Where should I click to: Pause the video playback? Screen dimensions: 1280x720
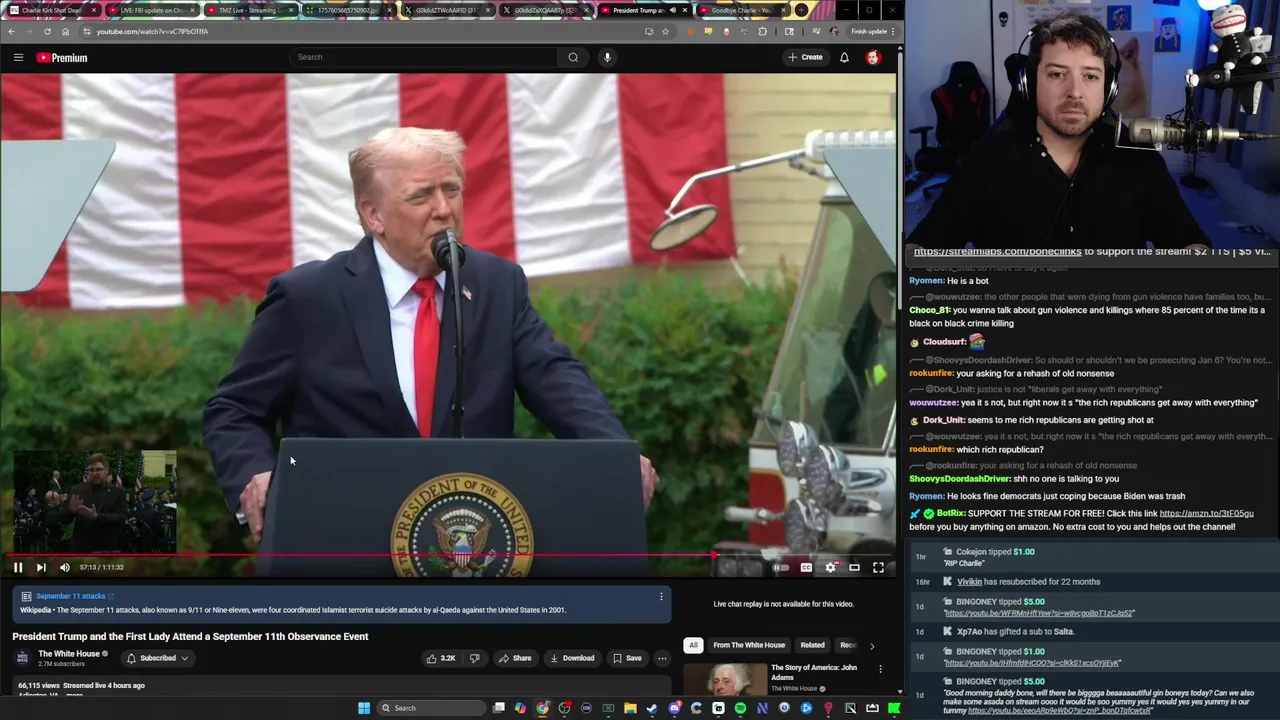tap(17, 567)
